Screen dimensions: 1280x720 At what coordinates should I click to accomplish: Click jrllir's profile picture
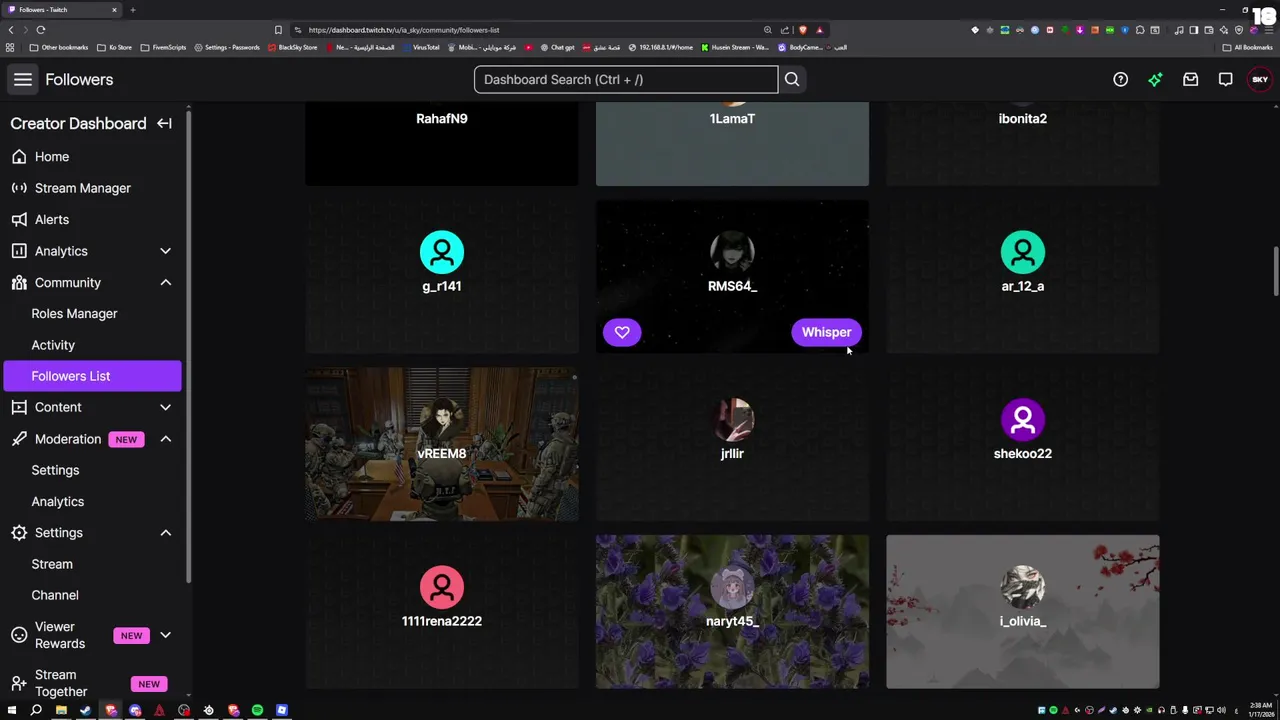(732, 420)
